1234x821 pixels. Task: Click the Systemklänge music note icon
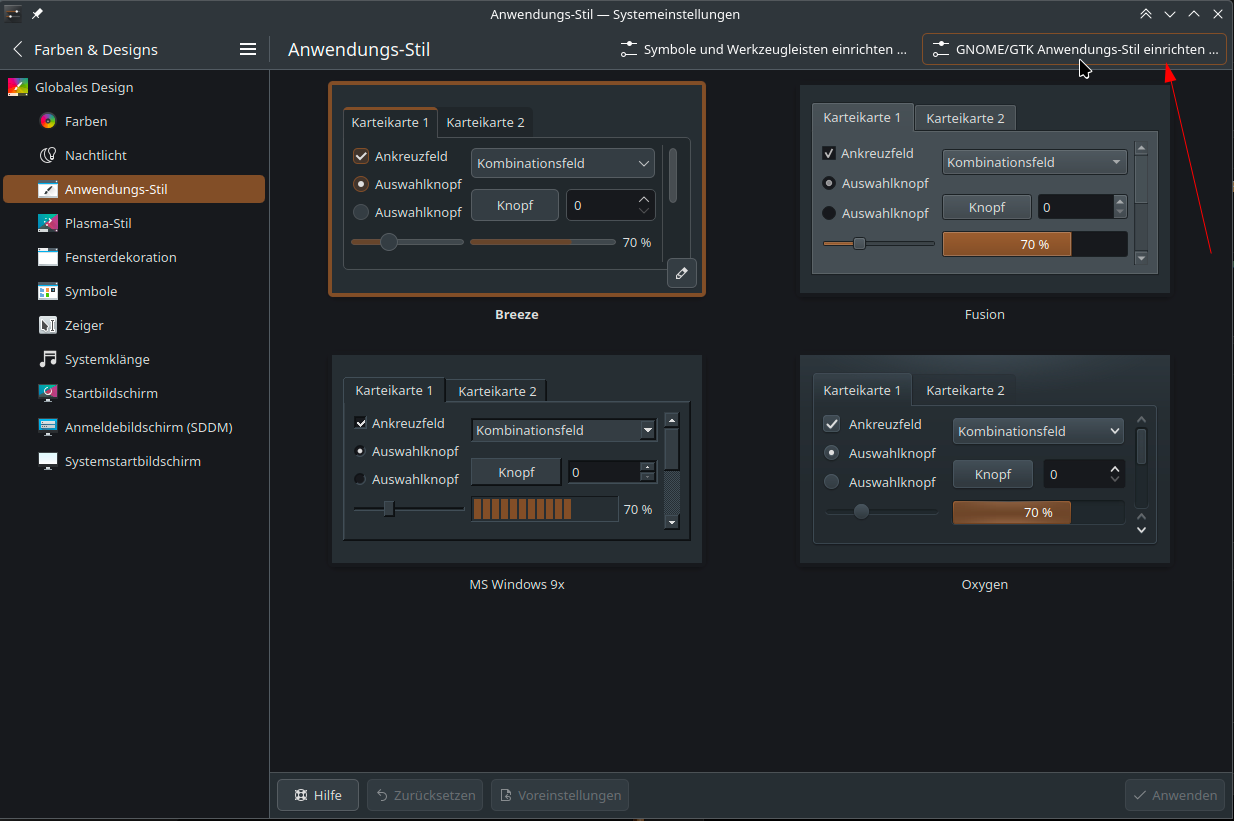[47, 359]
